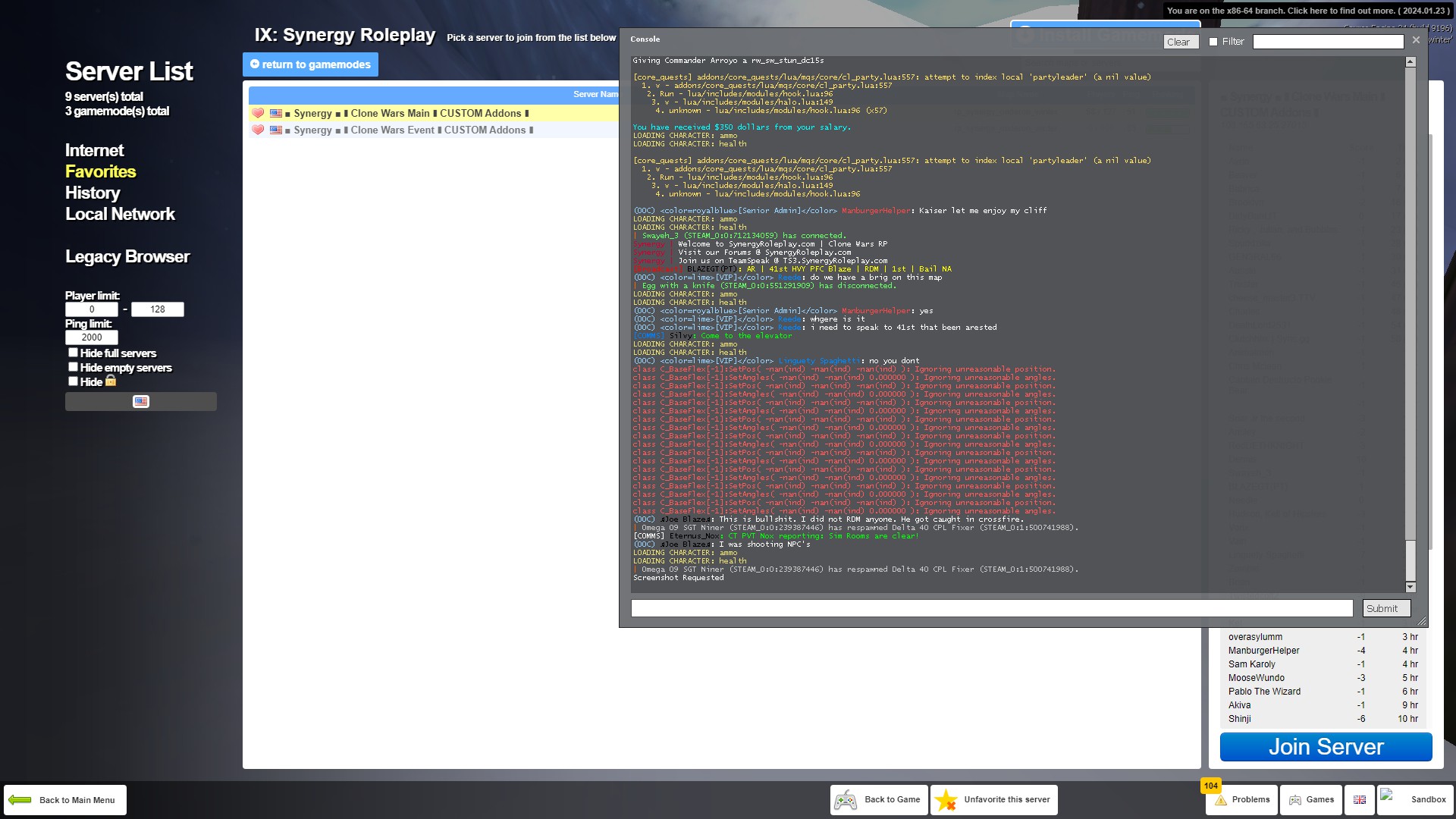Click the star icon to unfavorite this server
The height and width of the screenshot is (819, 1456).
tap(946, 800)
